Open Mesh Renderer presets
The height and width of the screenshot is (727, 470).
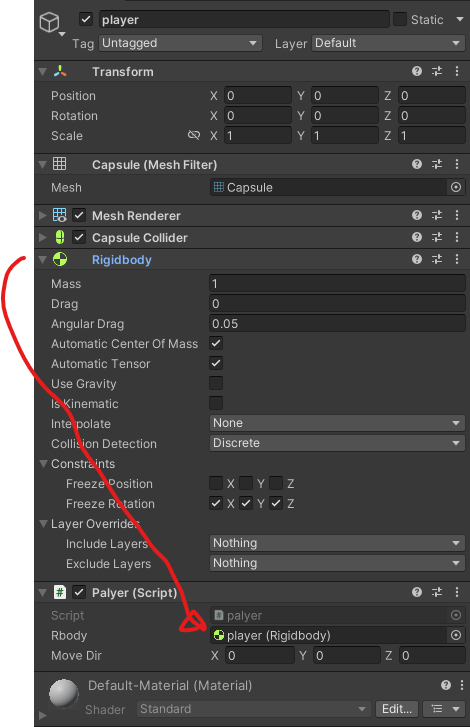(437, 215)
